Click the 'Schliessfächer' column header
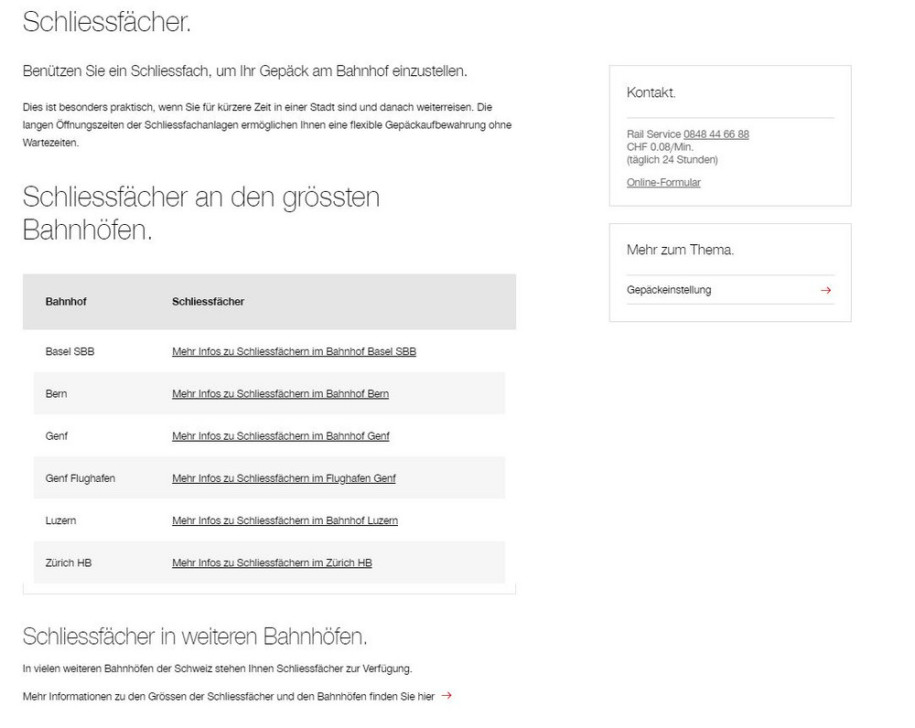This screenshot has height=728, width=915. pyautogui.click(x=208, y=302)
